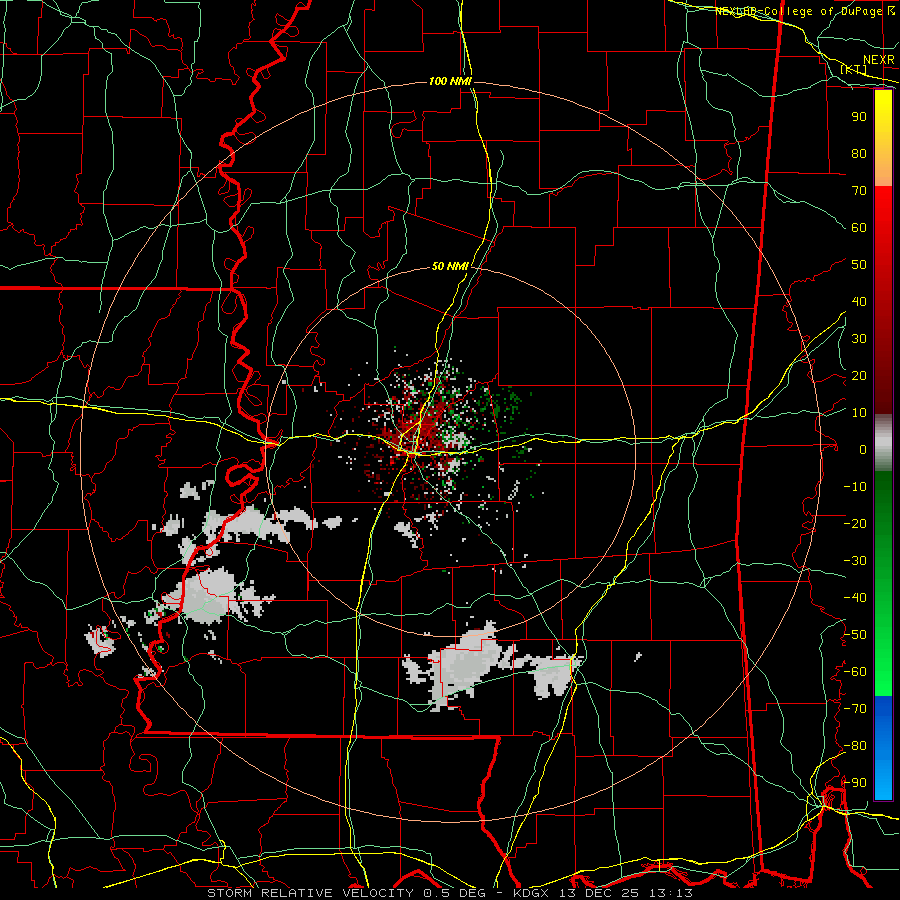Select the blue segment of color bar
Image resolution: width=900 pixels, height=900 pixels.
click(883, 748)
